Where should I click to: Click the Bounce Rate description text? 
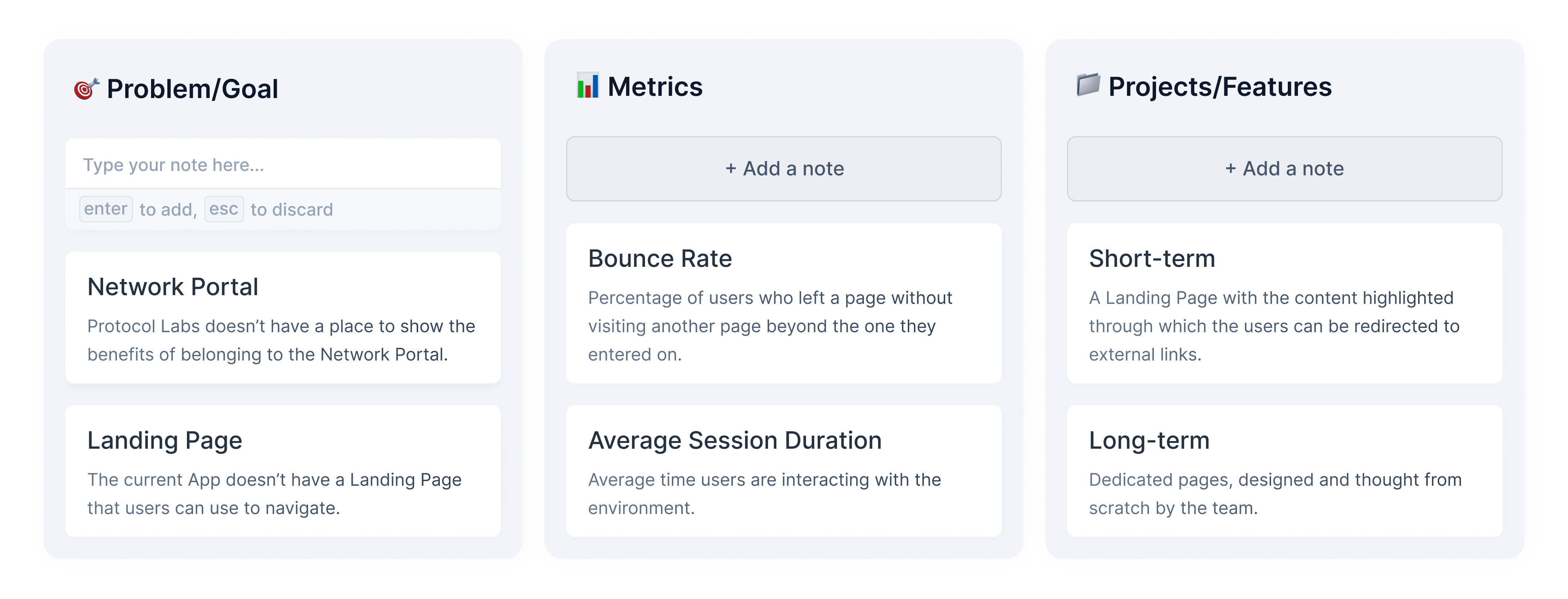769,326
